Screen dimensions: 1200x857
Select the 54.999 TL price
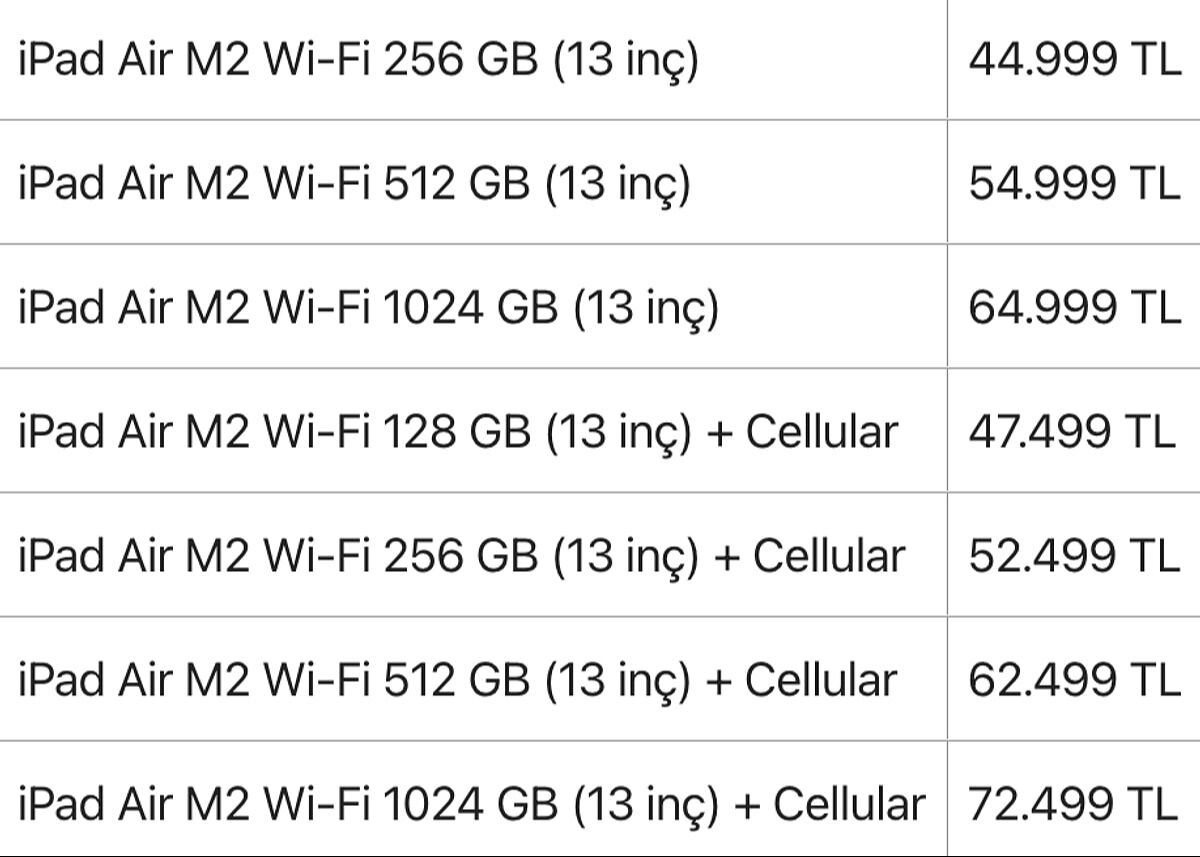pos(1073,184)
